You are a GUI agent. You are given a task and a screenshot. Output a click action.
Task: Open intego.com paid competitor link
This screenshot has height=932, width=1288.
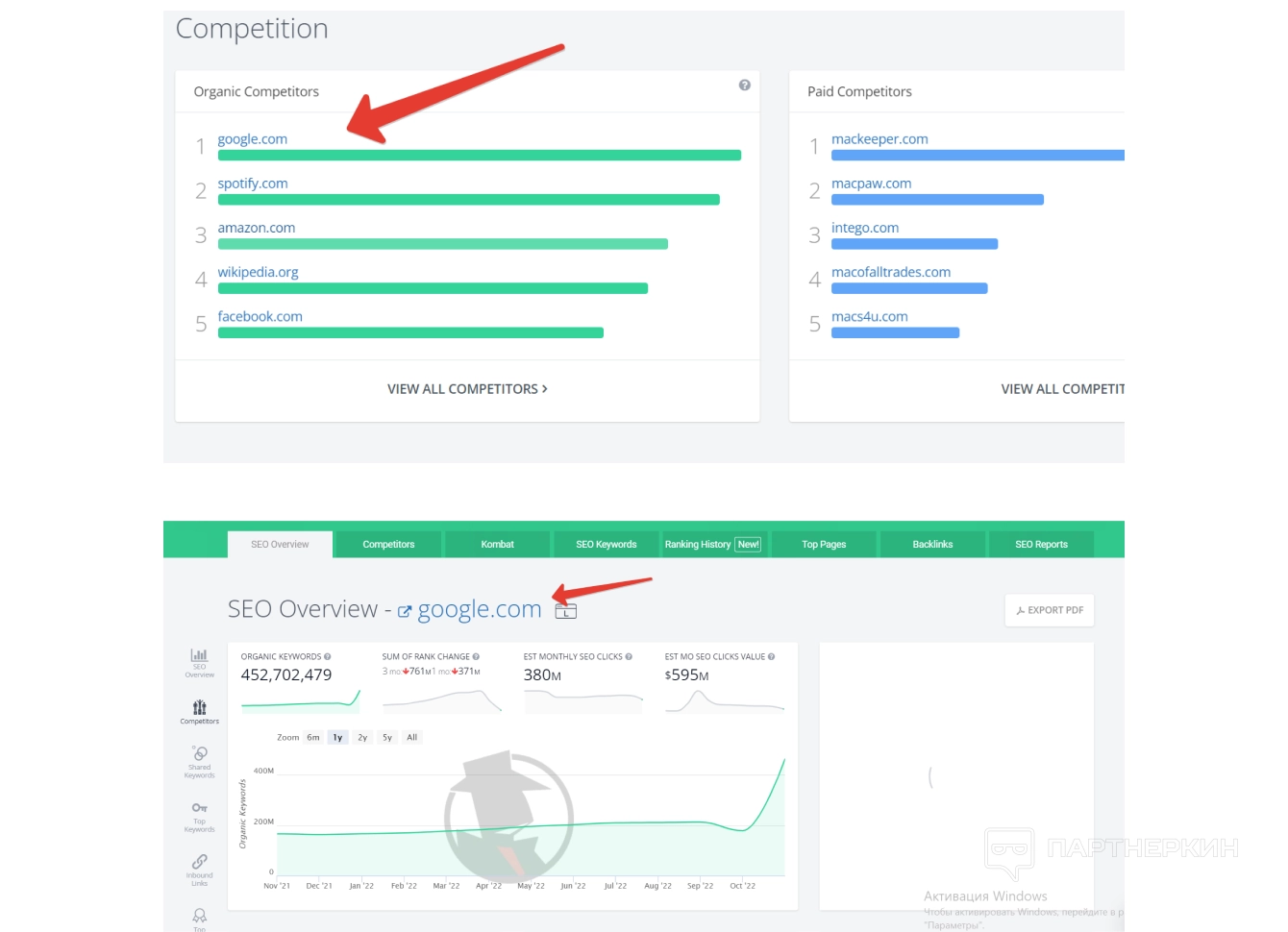pyautogui.click(x=865, y=228)
